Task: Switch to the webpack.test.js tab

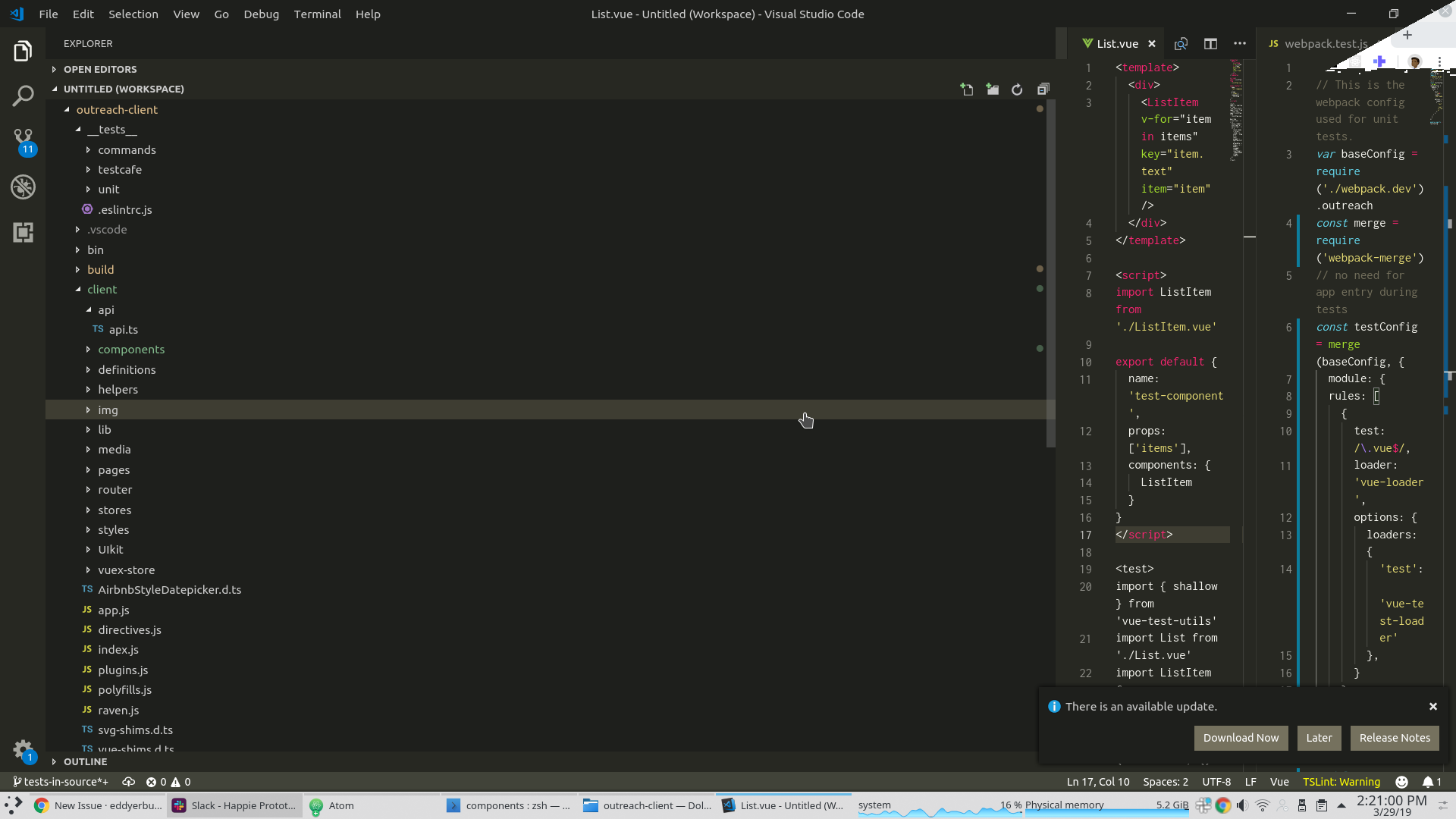Action: click(x=1326, y=44)
